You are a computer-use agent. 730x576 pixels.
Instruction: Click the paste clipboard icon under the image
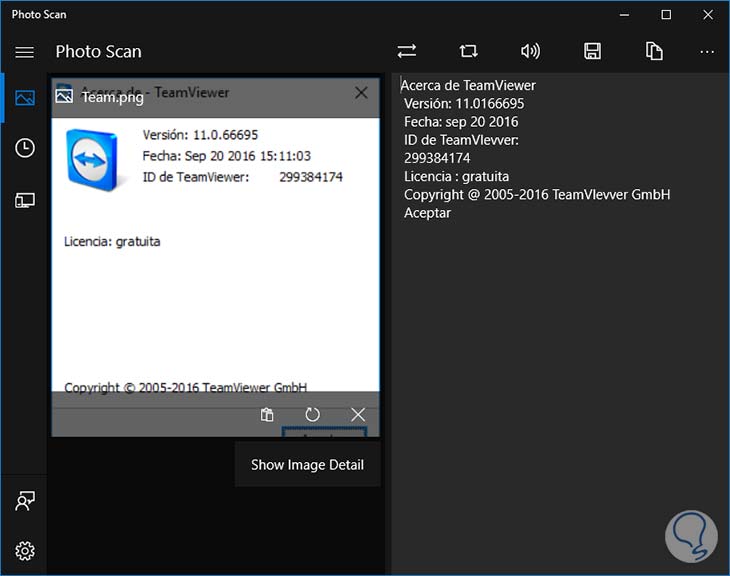267,414
